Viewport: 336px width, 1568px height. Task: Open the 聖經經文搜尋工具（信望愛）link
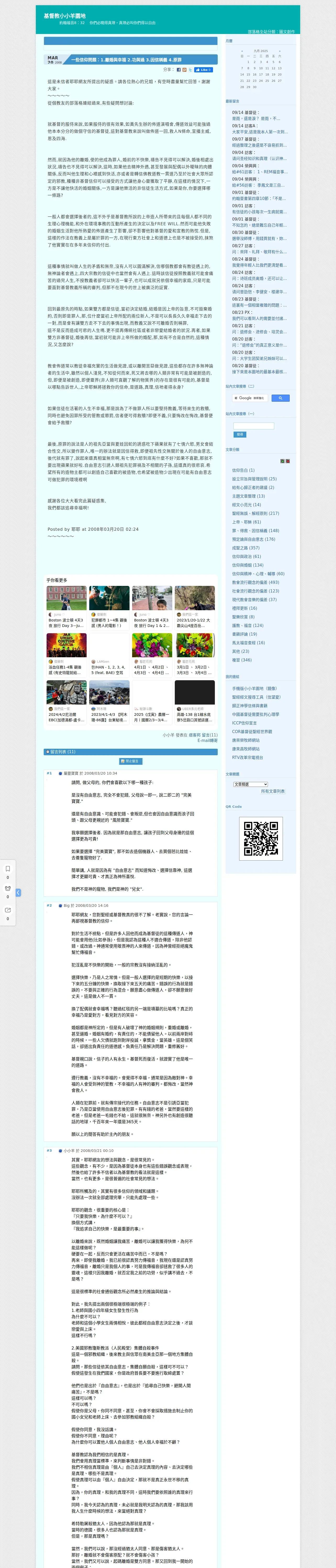pyautogui.click(x=256, y=697)
